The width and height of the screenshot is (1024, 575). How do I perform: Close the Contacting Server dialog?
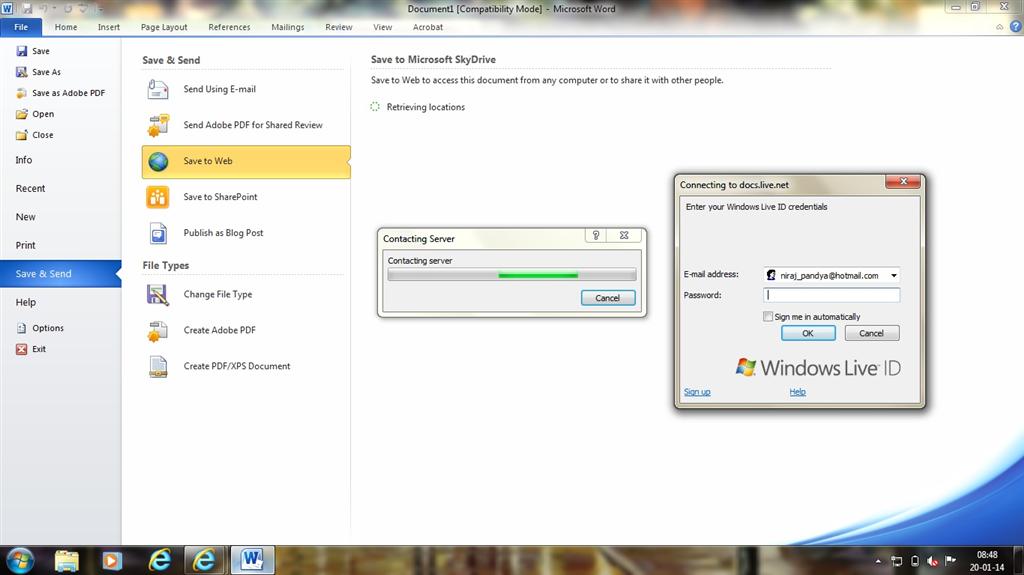click(x=624, y=235)
